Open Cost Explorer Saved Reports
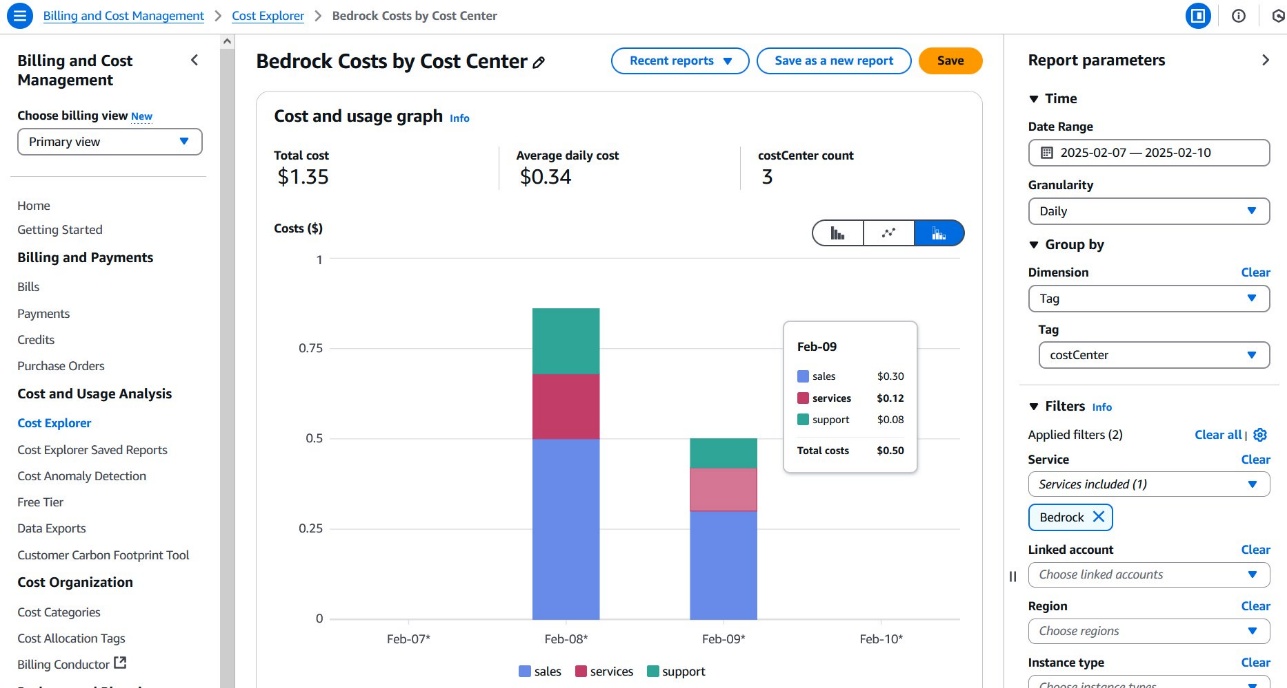 tap(92, 450)
